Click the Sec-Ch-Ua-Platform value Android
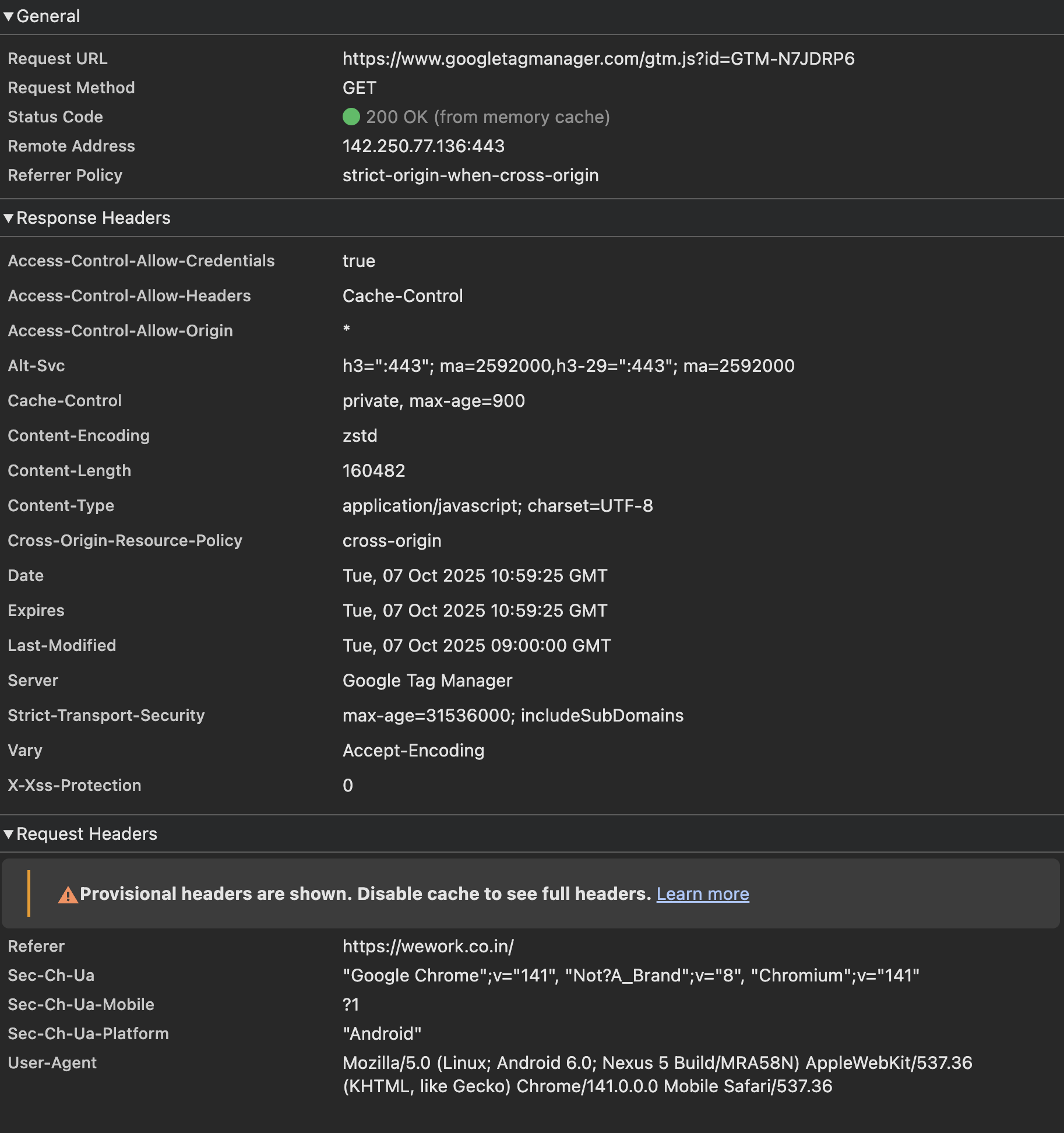The width and height of the screenshot is (1064, 1133). (x=382, y=1033)
